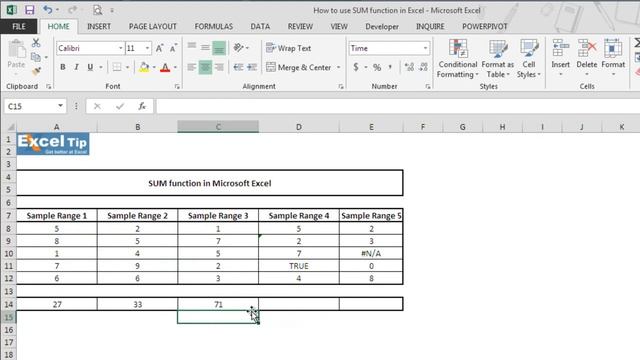The image size is (640, 360).
Task: Decrease font size with the small A
Action: pyautogui.click(x=173, y=48)
